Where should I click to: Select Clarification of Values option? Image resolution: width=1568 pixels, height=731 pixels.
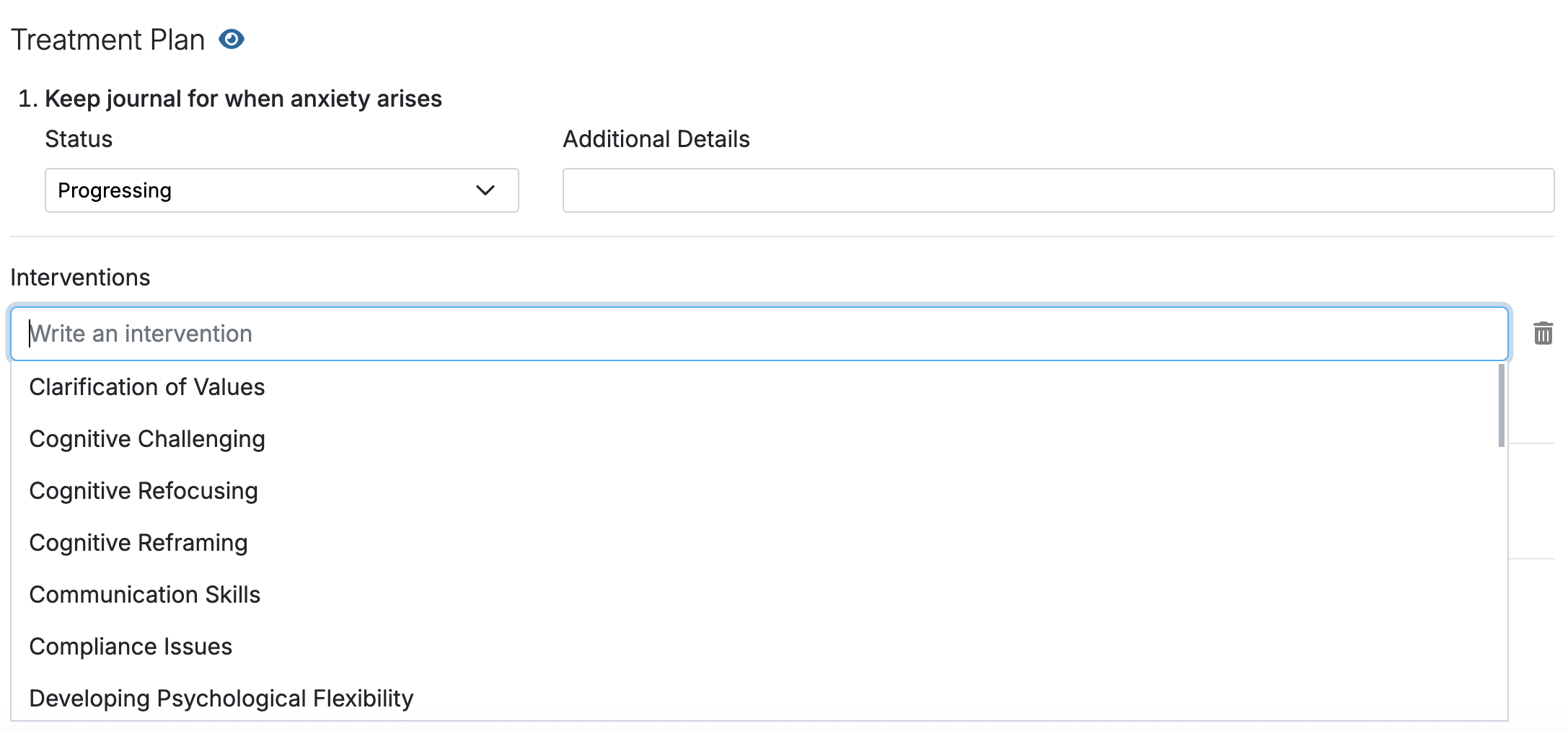[x=147, y=387]
